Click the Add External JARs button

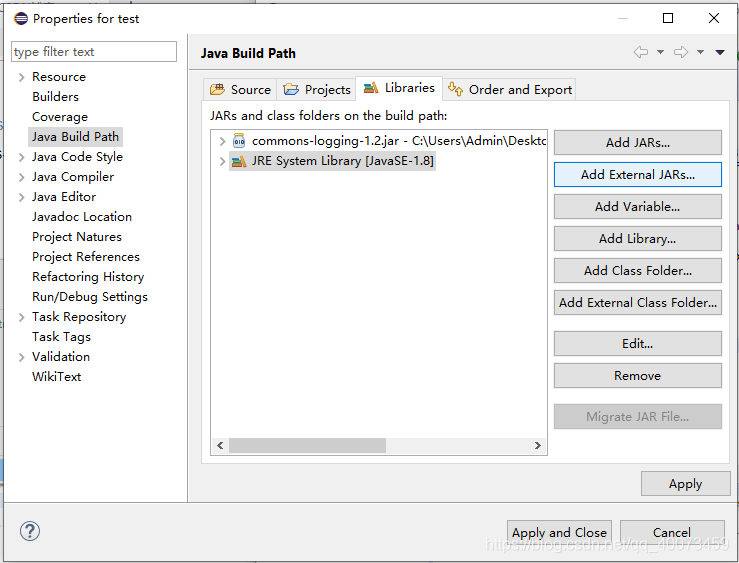pos(637,174)
